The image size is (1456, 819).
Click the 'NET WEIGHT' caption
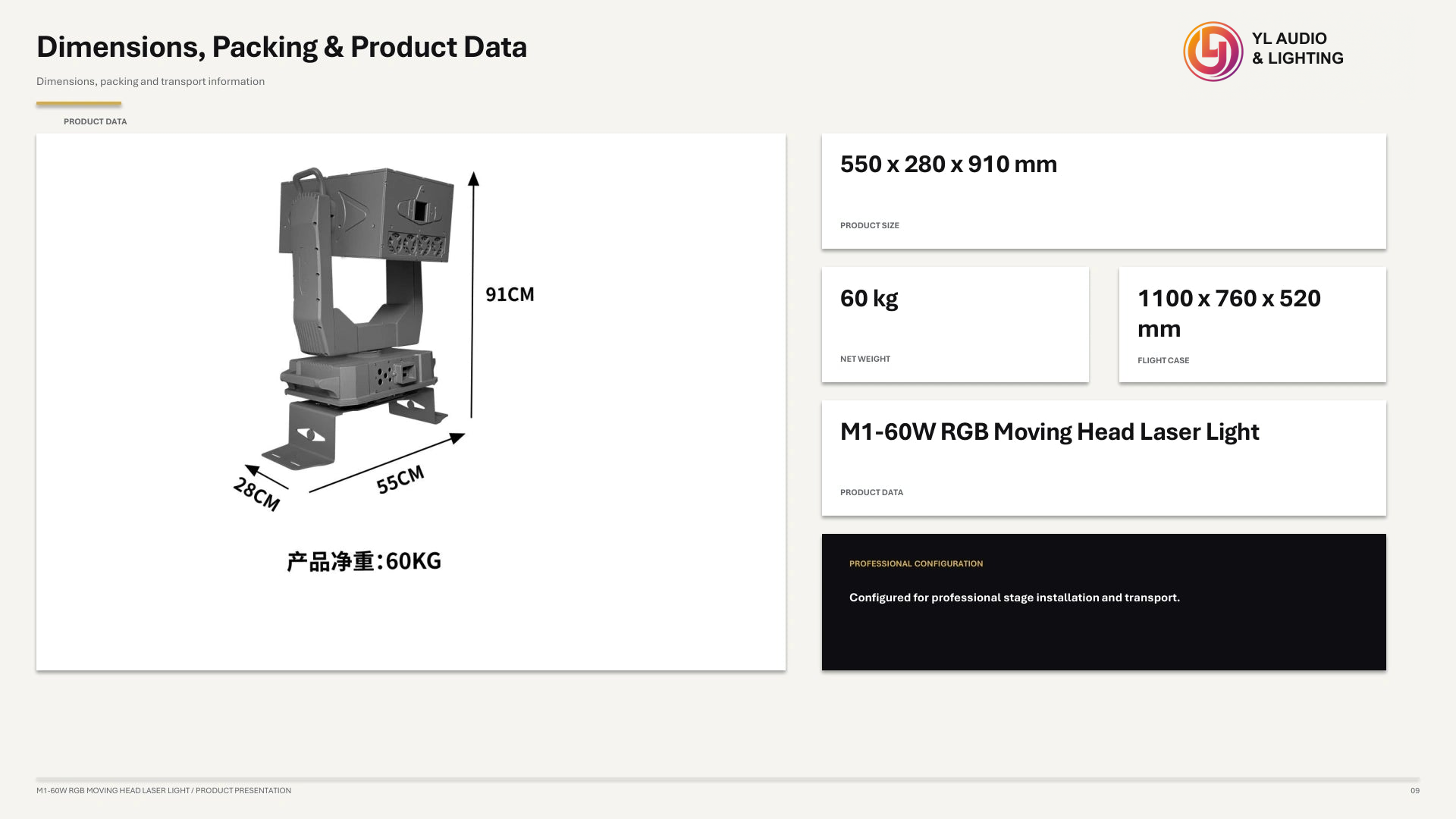click(864, 359)
